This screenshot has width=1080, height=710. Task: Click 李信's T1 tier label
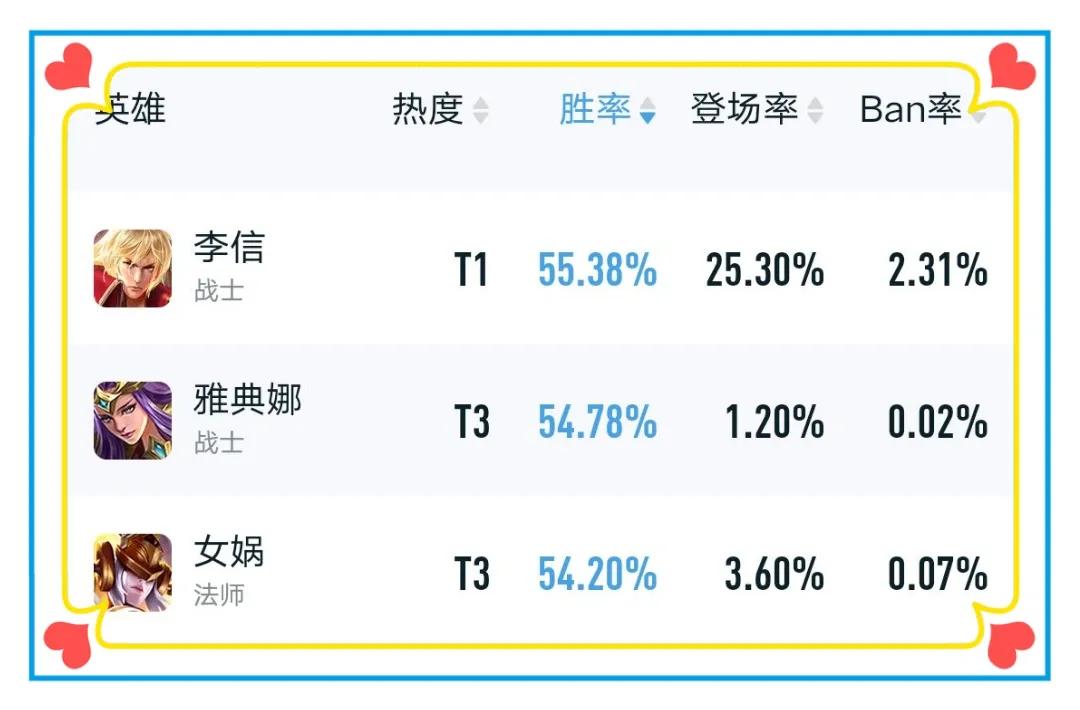tap(472, 269)
